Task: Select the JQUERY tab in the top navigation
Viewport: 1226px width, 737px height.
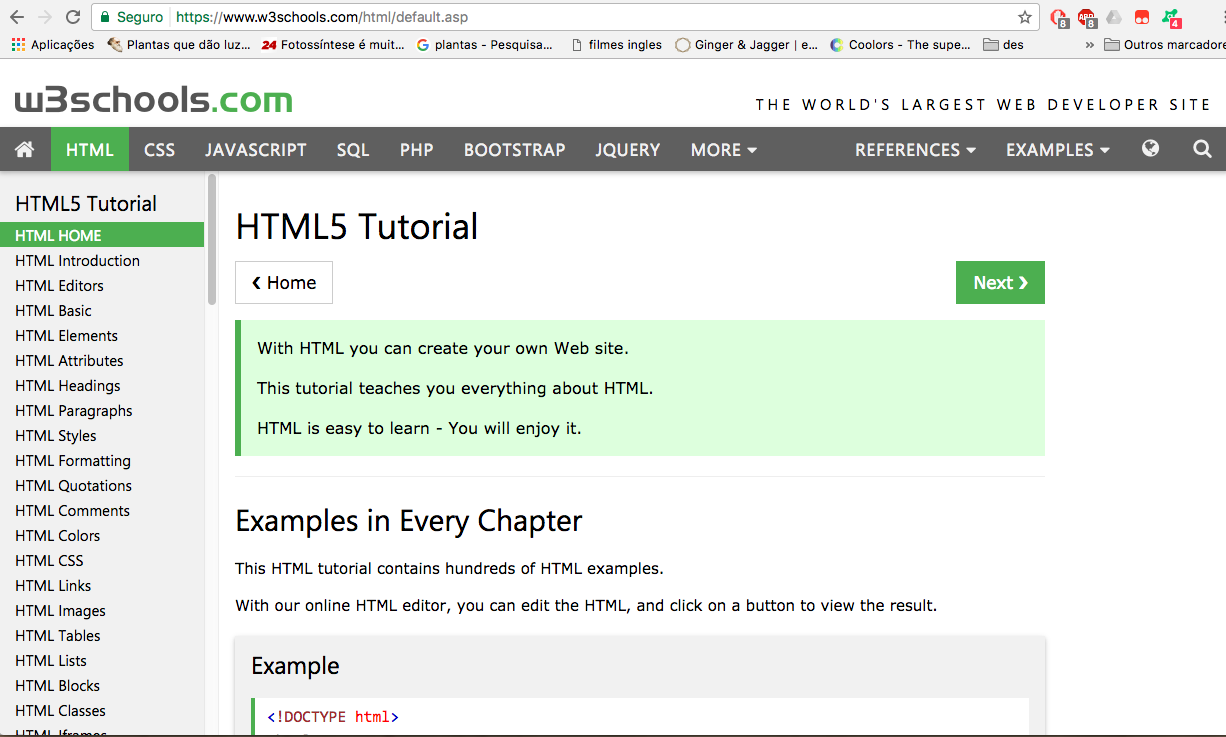Action: point(628,149)
